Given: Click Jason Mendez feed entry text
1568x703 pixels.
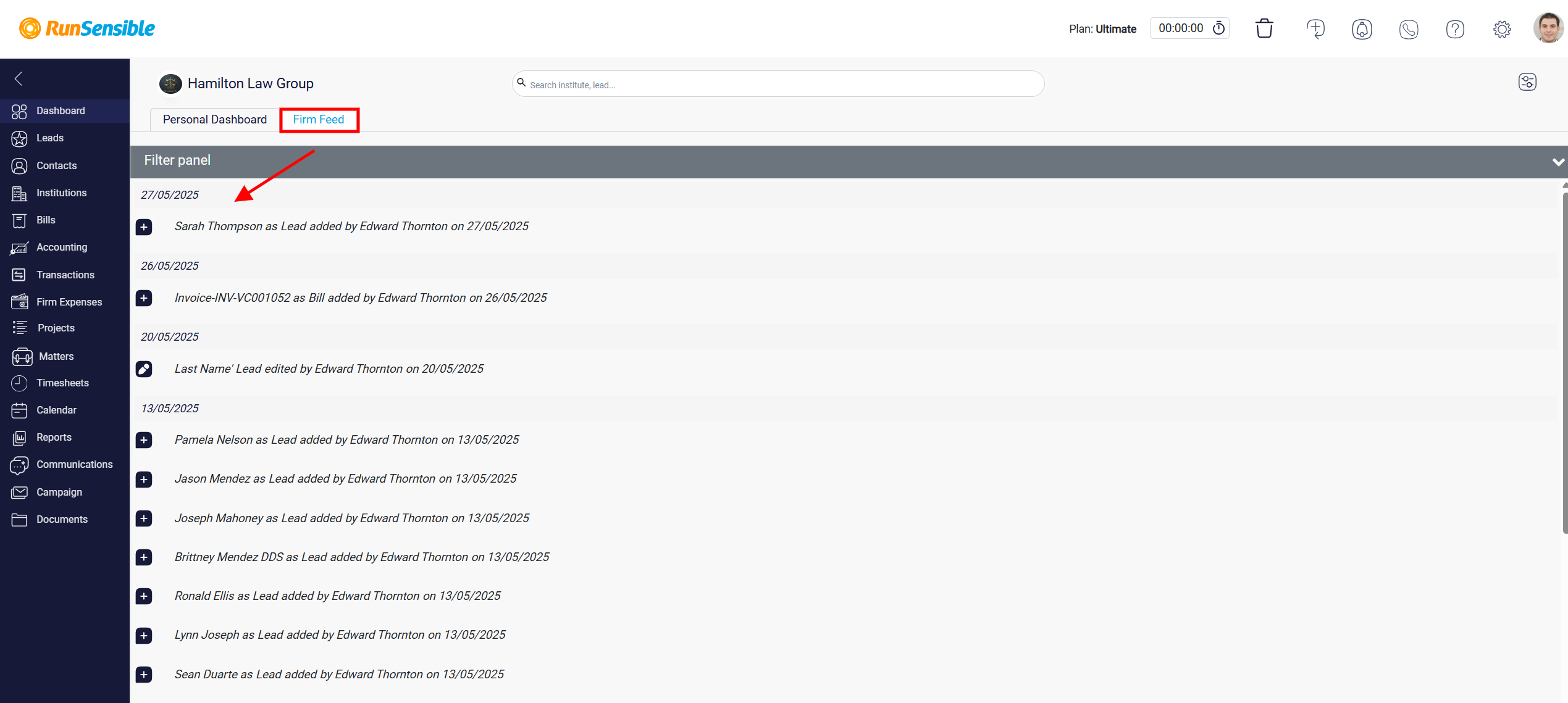Looking at the screenshot, I should [x=345, y=478].
